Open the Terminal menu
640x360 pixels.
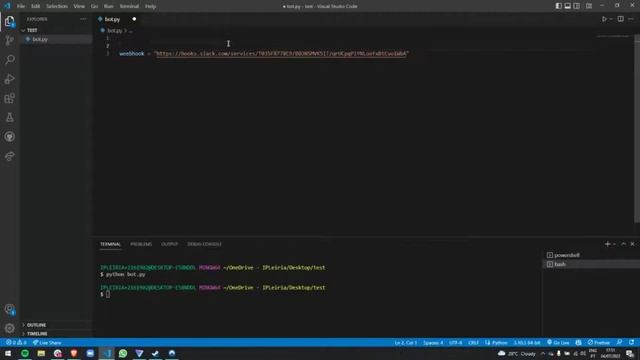coord(129,6)
